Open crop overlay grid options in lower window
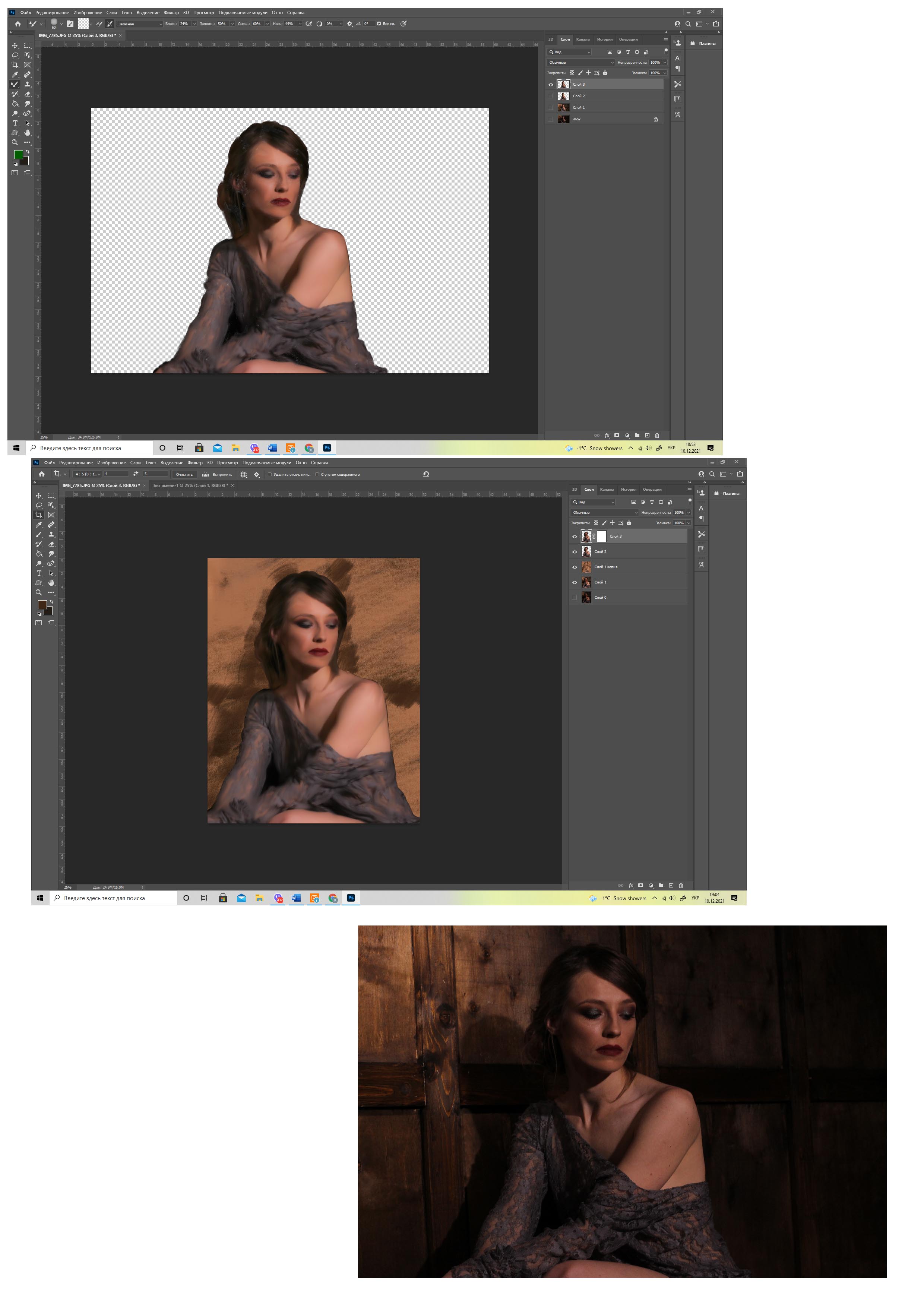 click(x=244, y=474)
